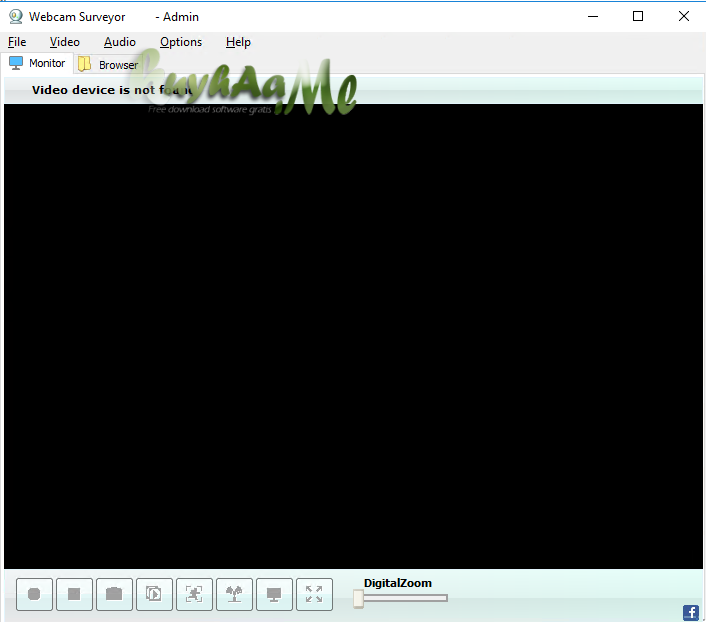
Task: Take a snapshot with camera icon
Action: [114, 594]
